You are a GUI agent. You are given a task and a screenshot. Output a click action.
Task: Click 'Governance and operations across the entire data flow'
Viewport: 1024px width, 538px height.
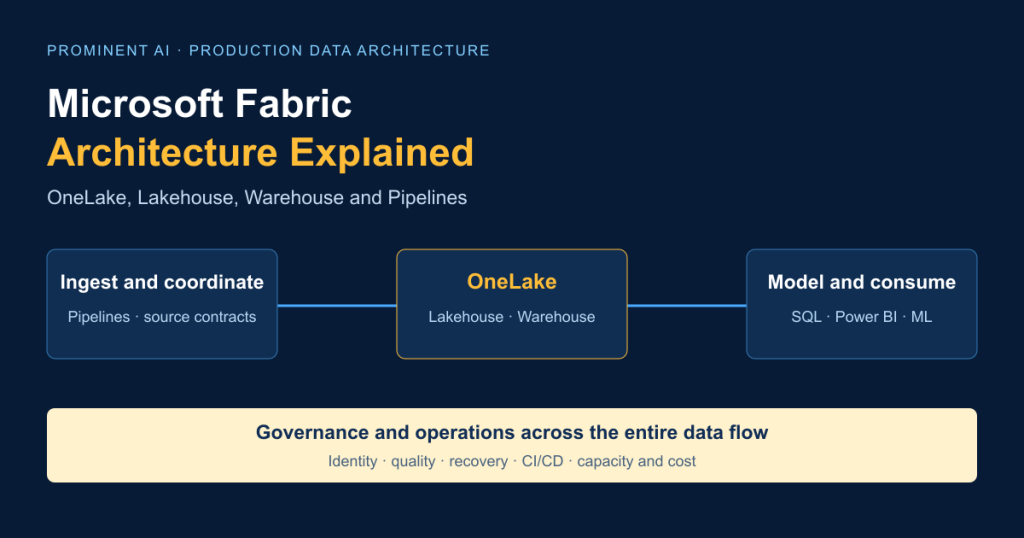pos(512,432)
